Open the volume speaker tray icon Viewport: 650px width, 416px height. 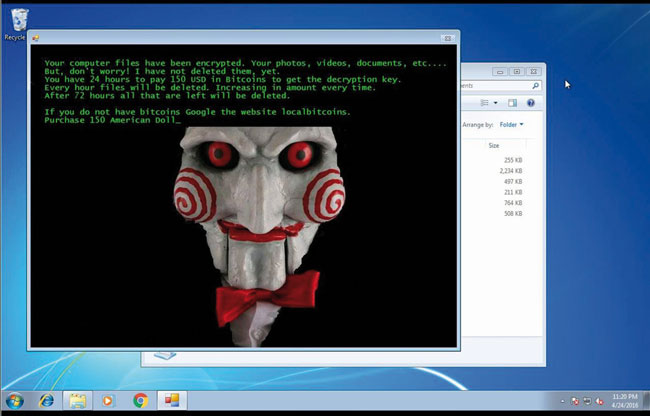(x=599, y=401)
